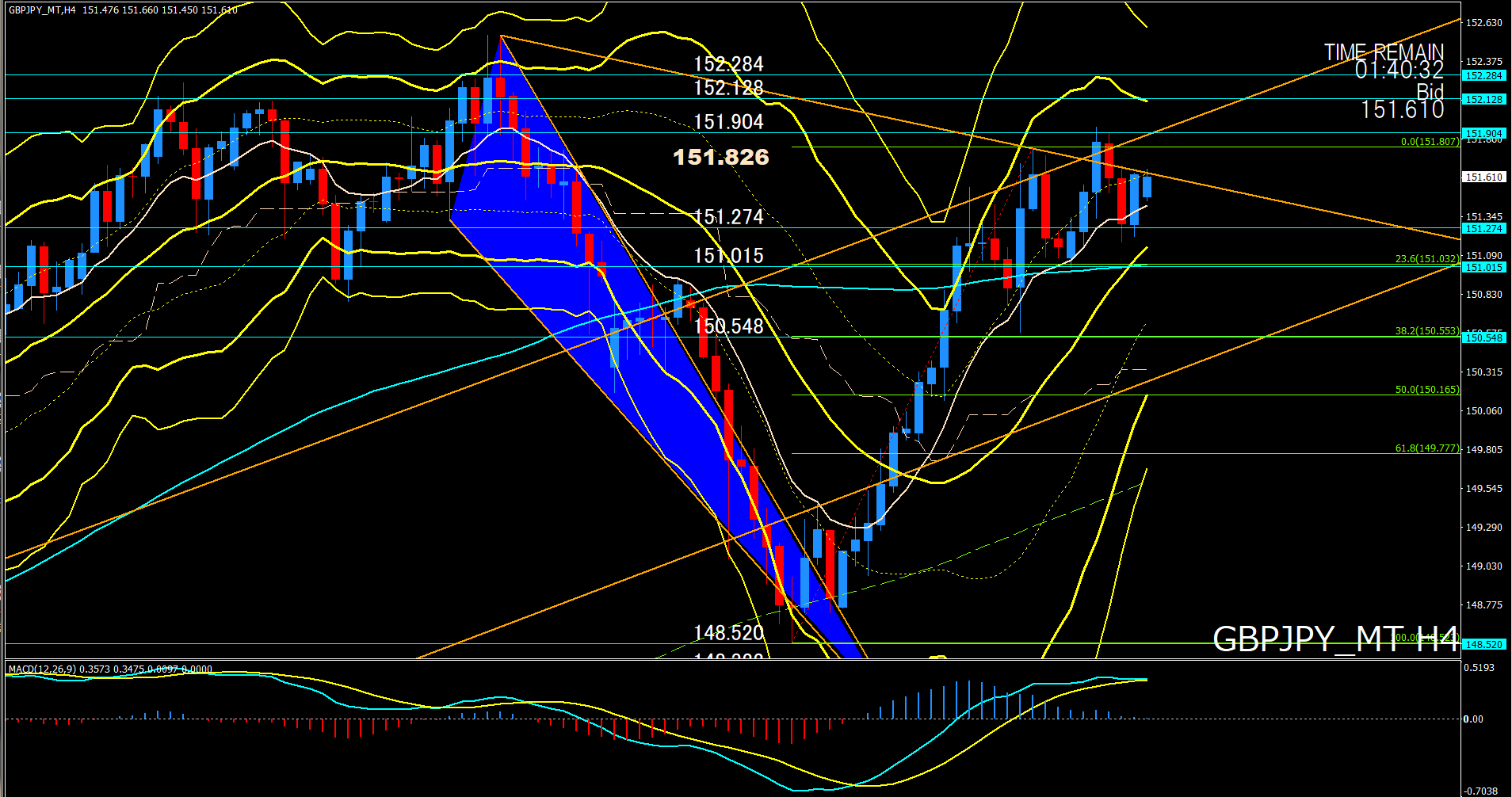
Task: Click the large white 148.520 chart label
Action: pyautogui.click(x=728, y=633)
